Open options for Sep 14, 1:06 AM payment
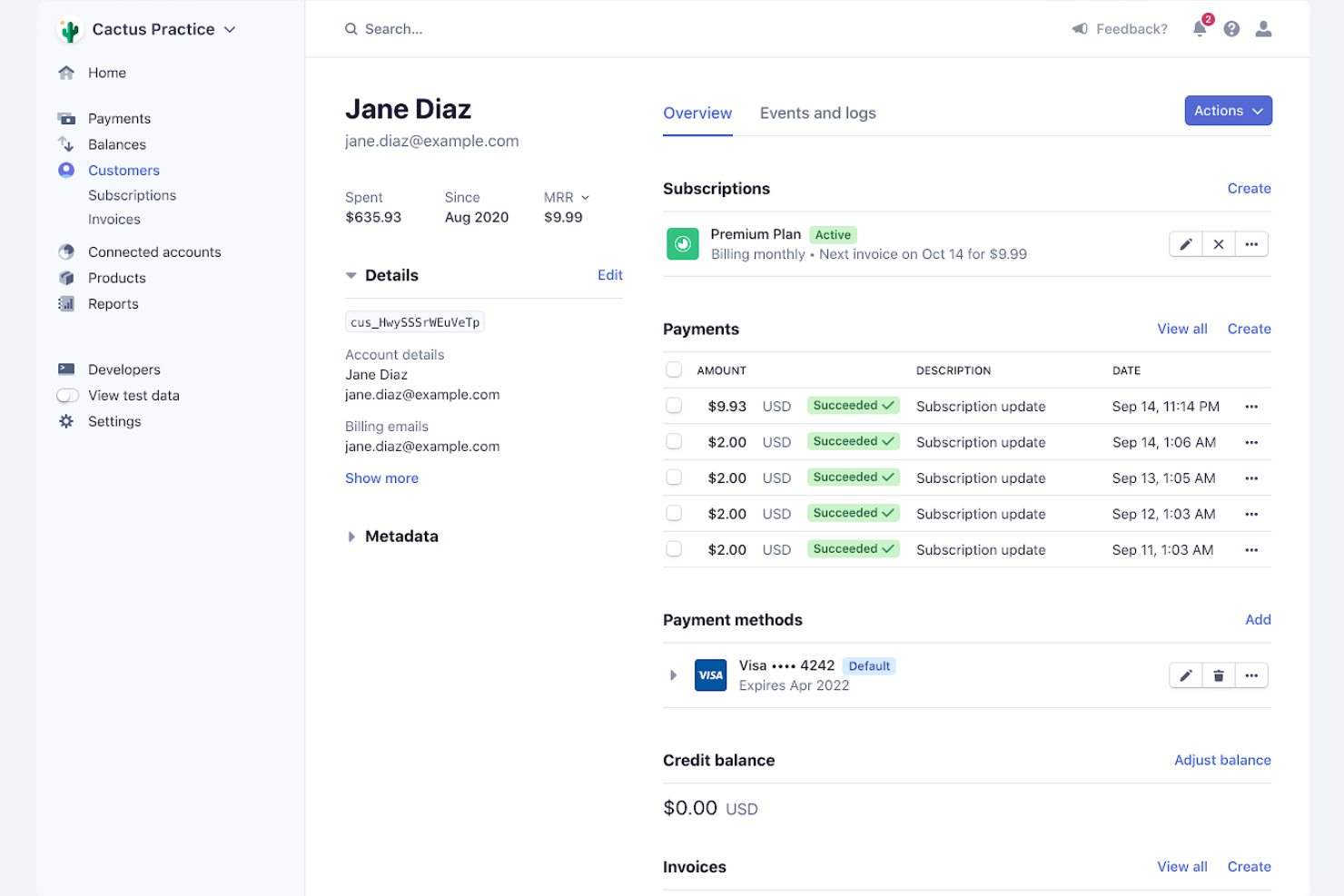 coord(1251,442)
